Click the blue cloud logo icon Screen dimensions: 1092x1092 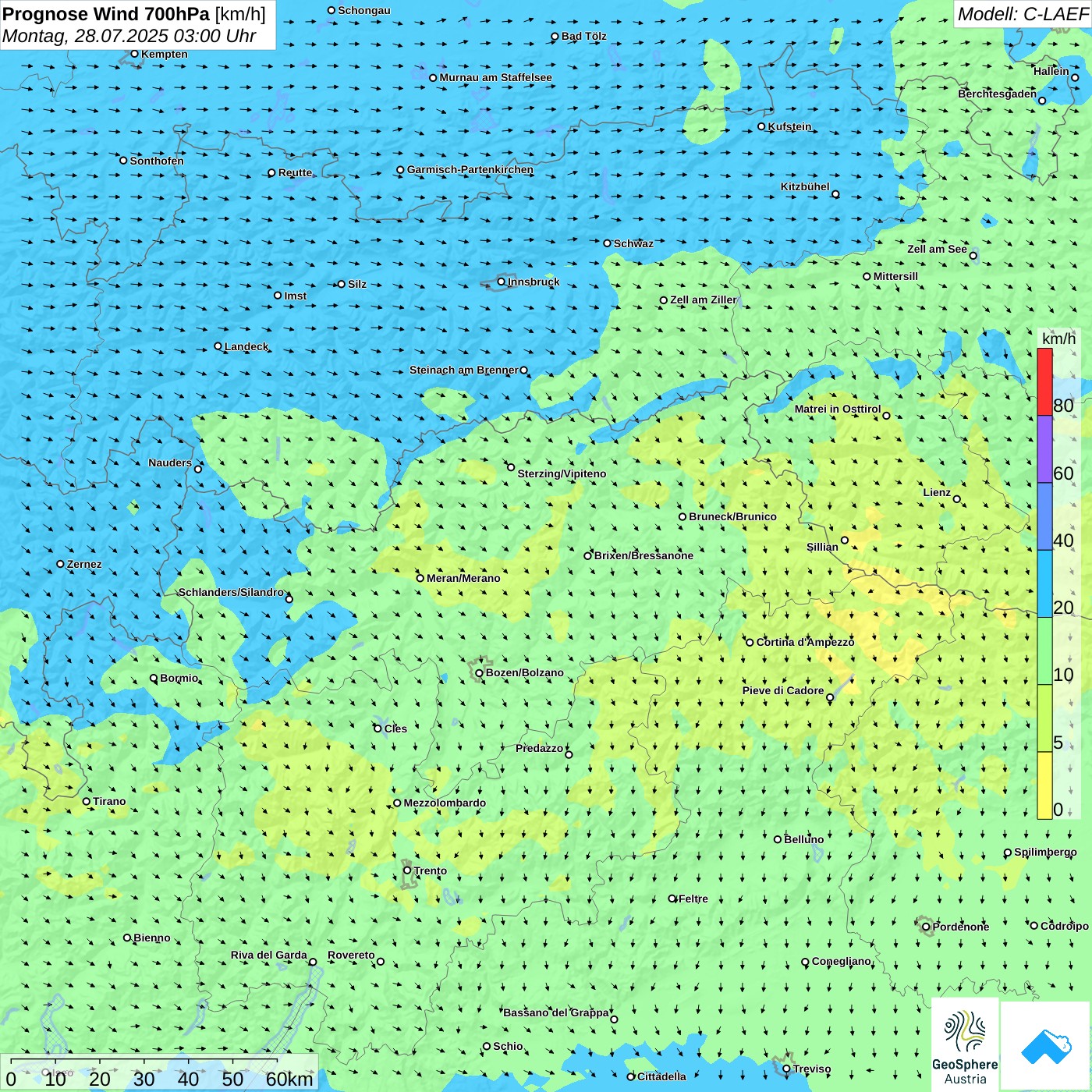1045,1046
